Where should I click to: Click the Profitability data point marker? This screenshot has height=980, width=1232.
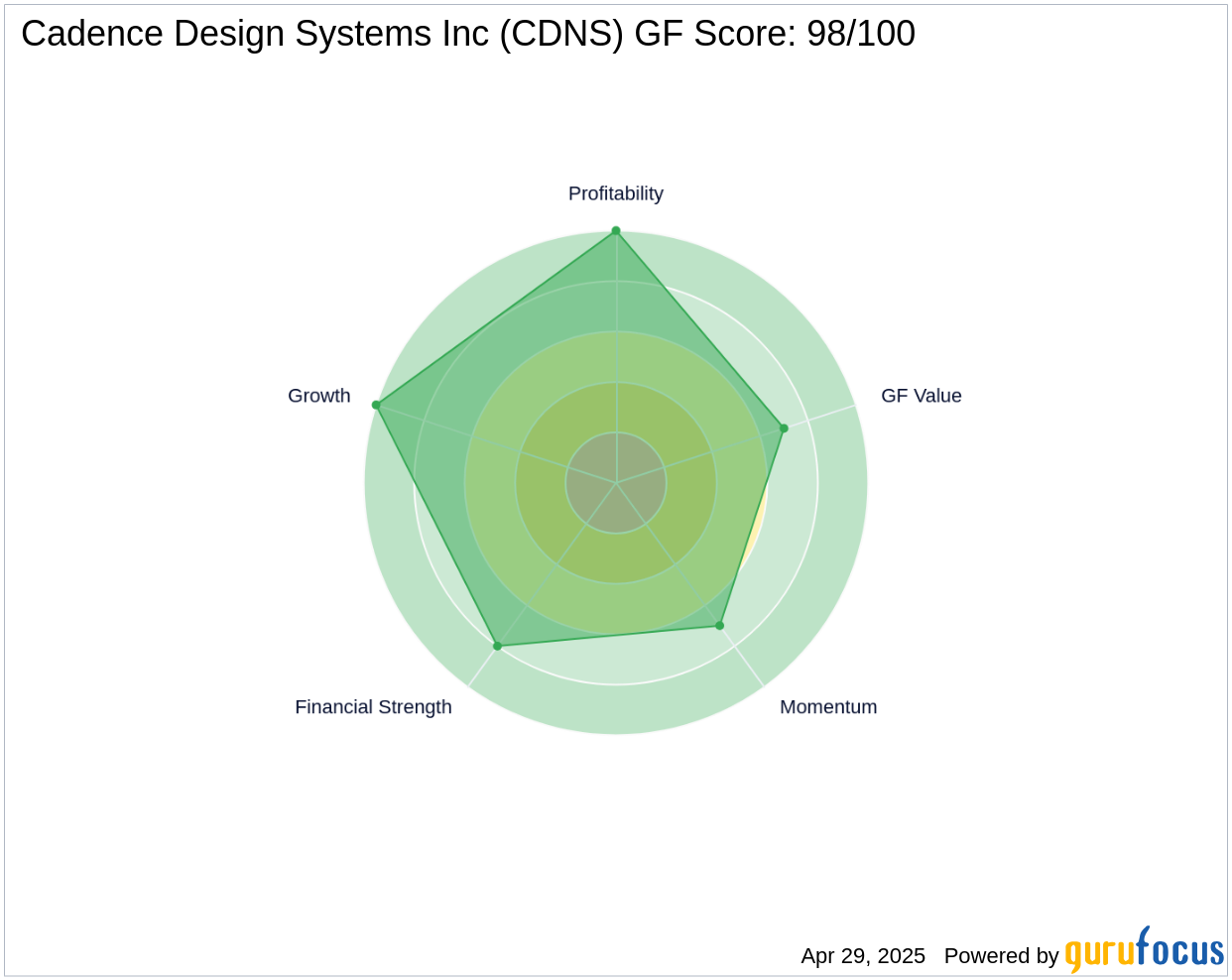[616, 231]
